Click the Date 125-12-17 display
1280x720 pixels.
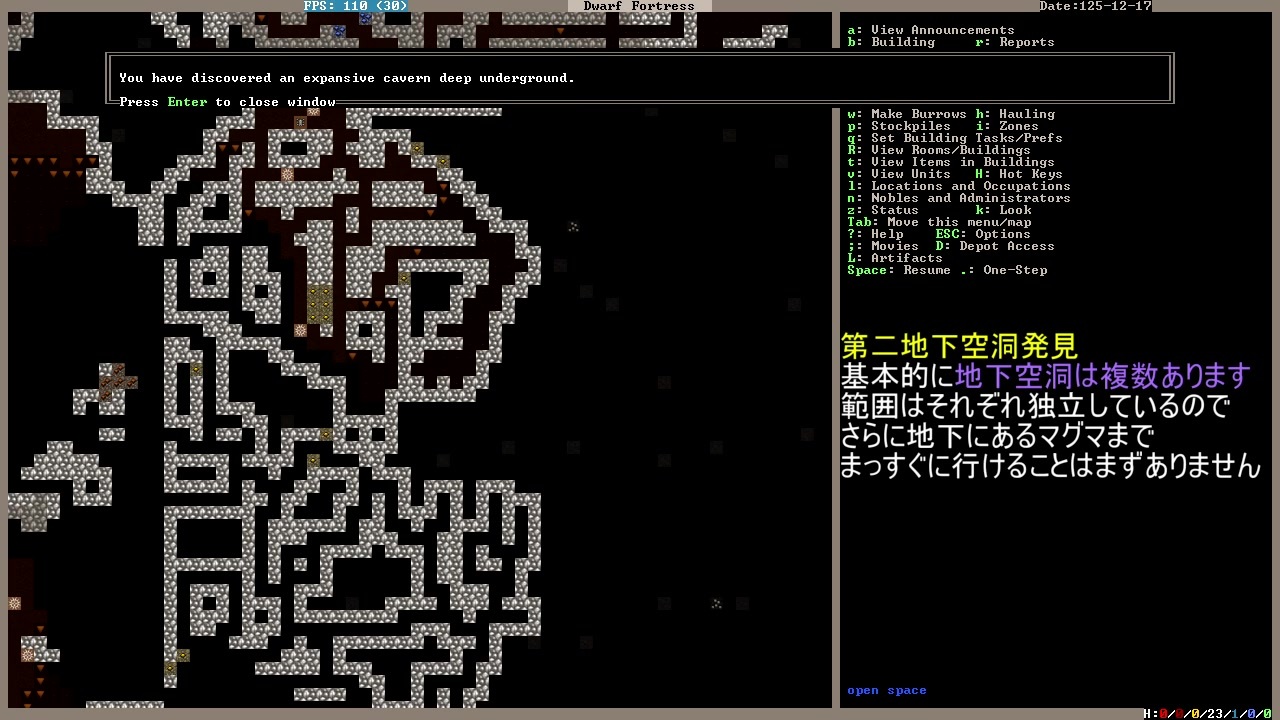point(1095,6)
